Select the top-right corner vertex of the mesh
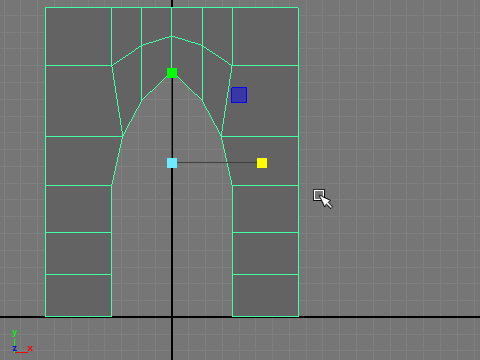 (x=299, y=7)
